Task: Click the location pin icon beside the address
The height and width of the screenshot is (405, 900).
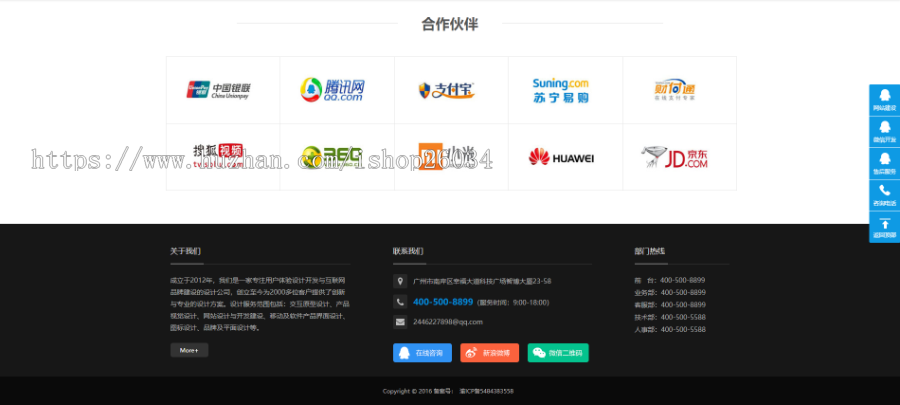Action: [400, 281]
